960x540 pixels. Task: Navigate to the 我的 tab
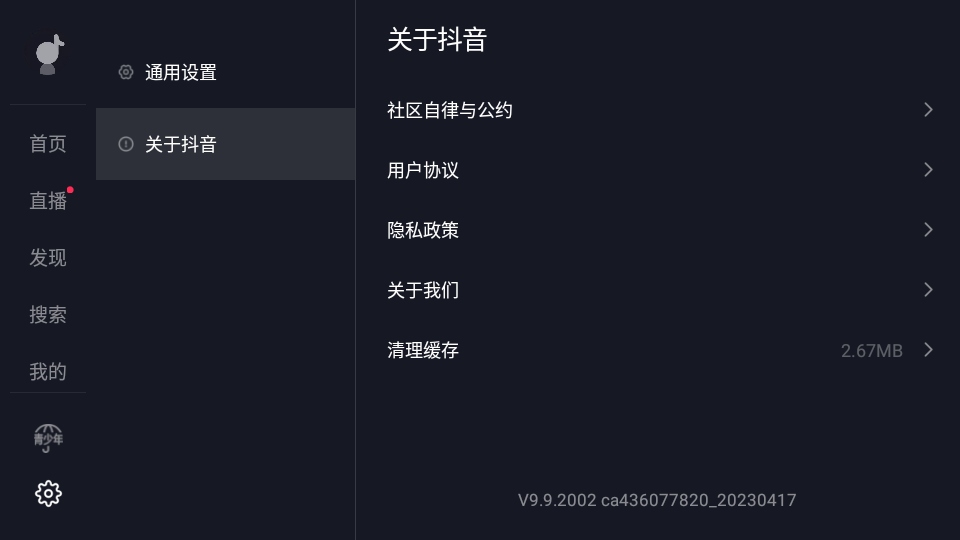click(x=48, y=372)
